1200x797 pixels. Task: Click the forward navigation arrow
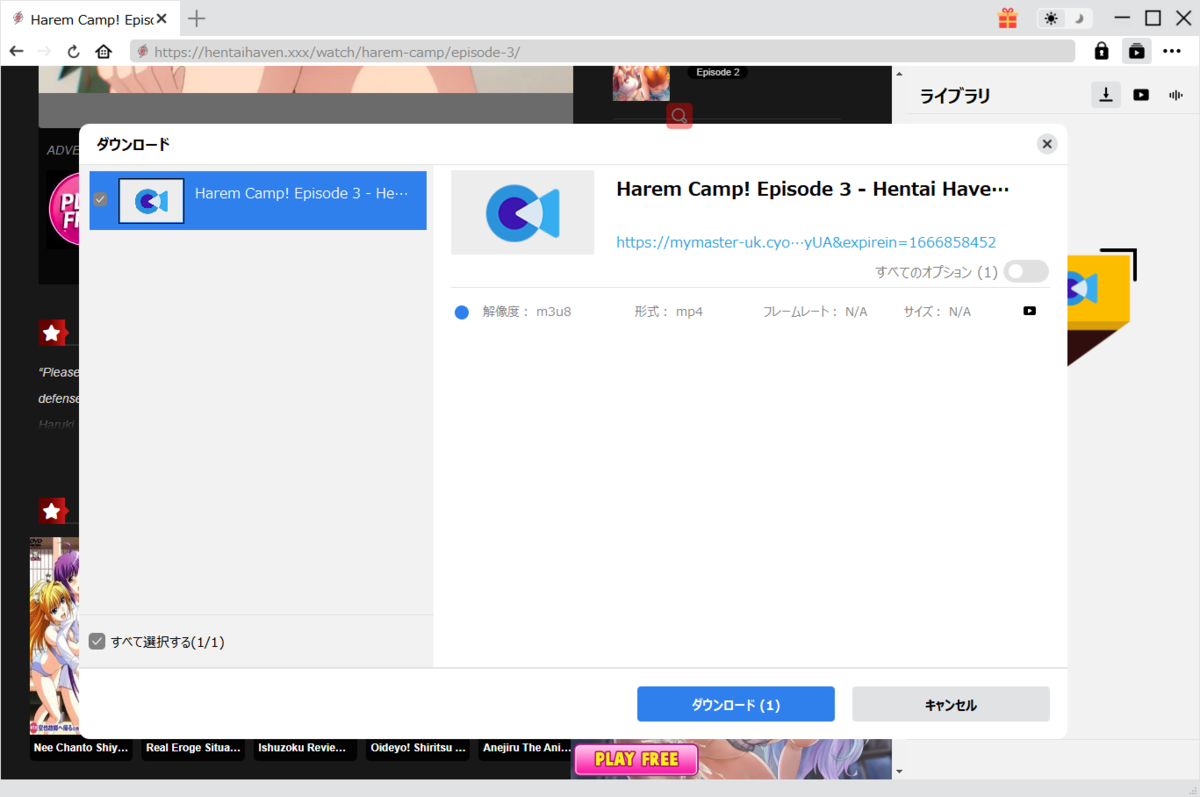(44, 51)
